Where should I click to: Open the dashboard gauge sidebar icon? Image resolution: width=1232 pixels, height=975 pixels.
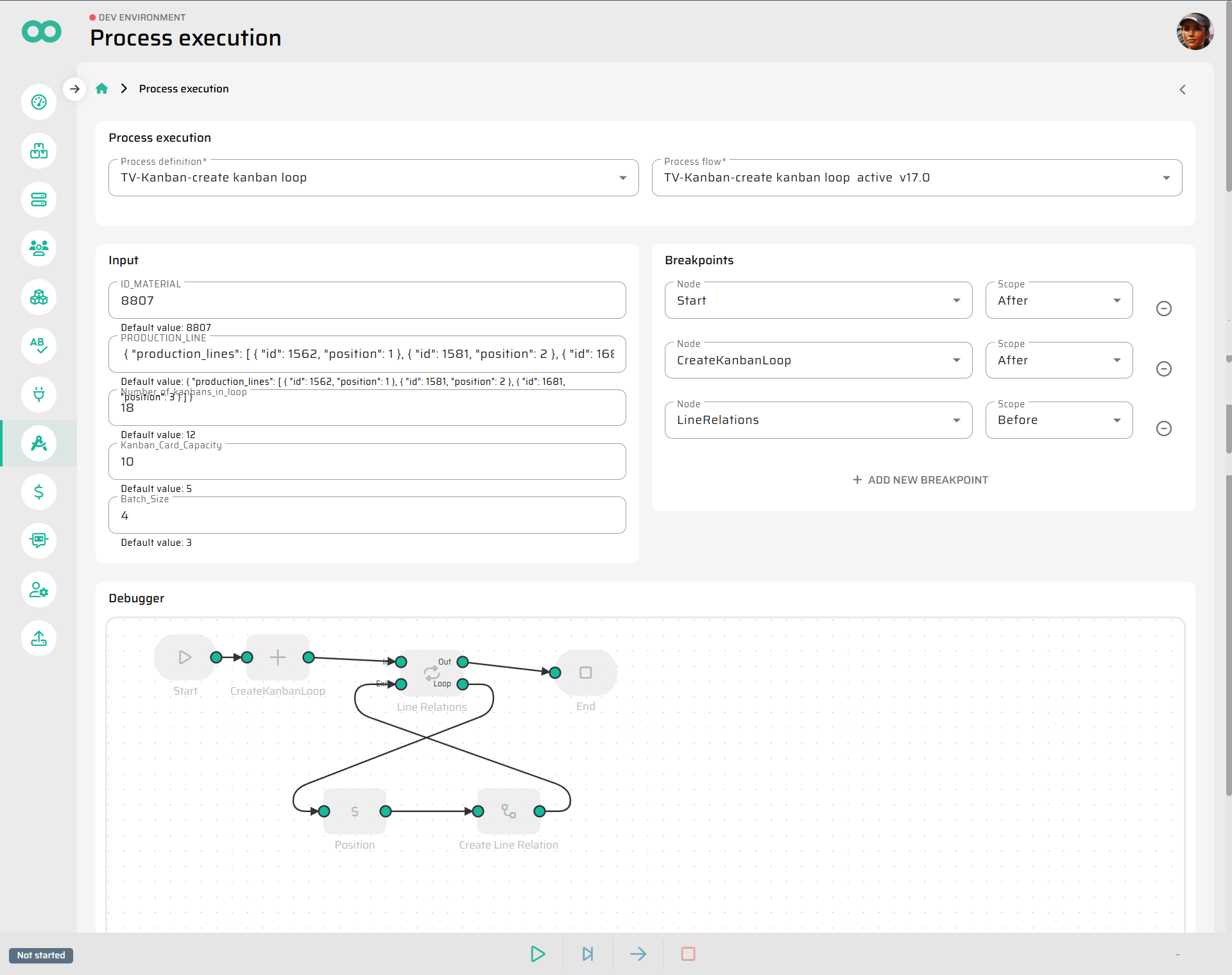click(39, 102)
